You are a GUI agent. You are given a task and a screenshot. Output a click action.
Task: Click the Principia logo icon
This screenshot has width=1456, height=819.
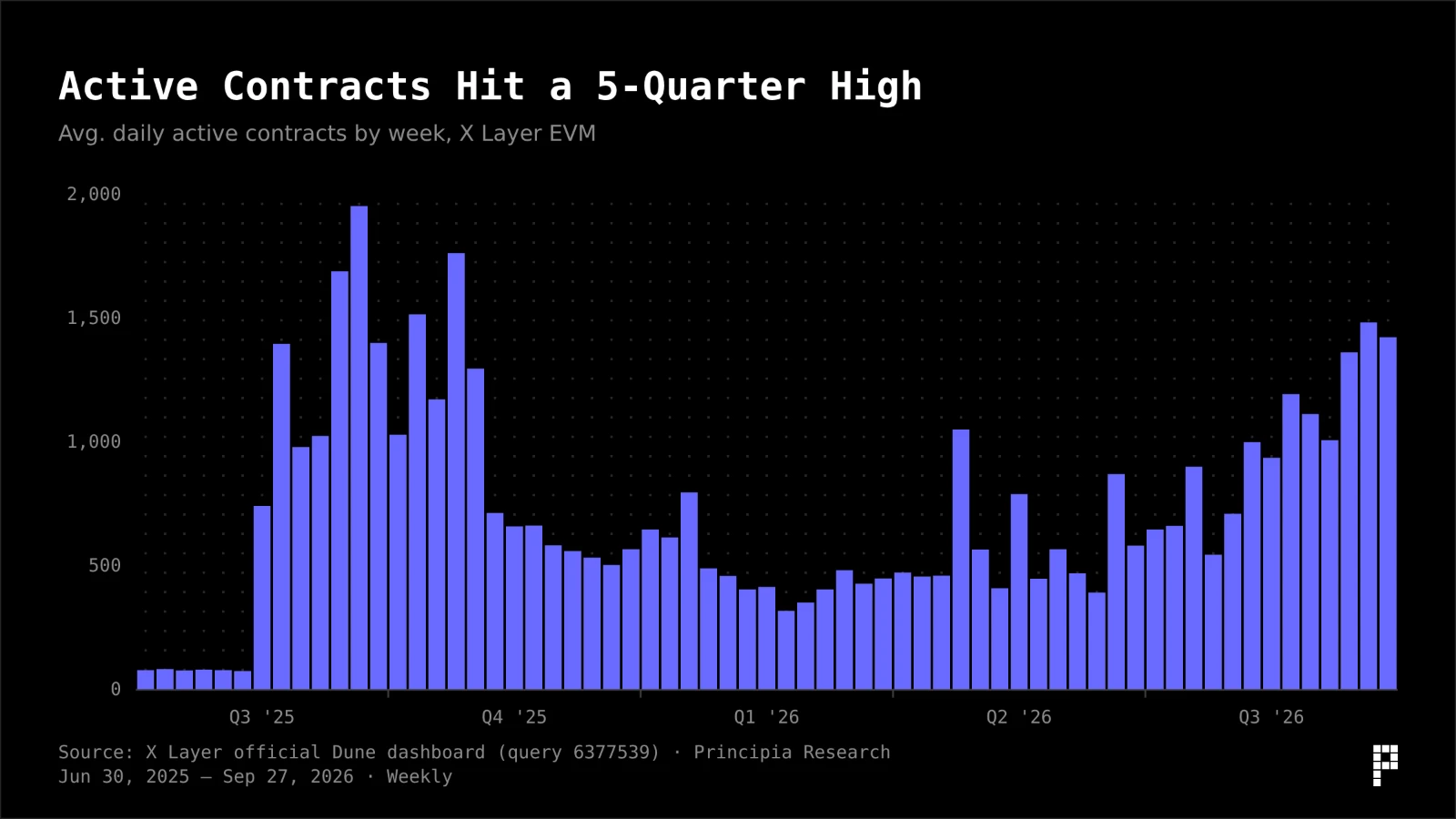tap(1385, 765)
